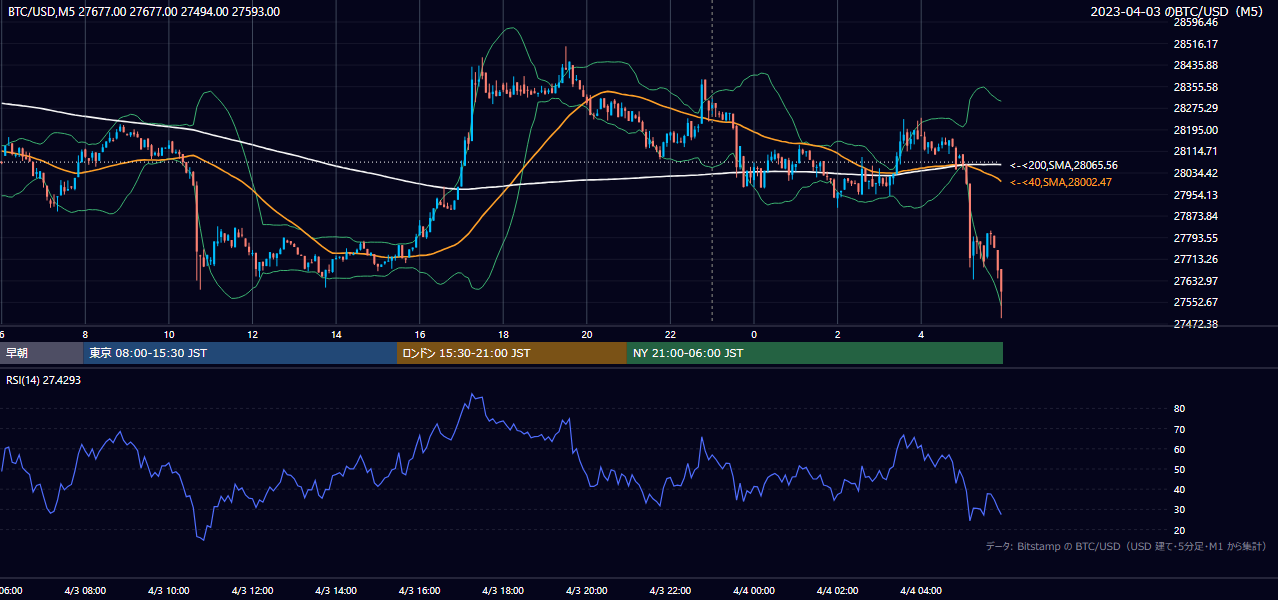The height and width of the screenshot is (600, 1278).
Task: Click the bottom time label 4/4 04:00
Action: [x=921, y=591]
